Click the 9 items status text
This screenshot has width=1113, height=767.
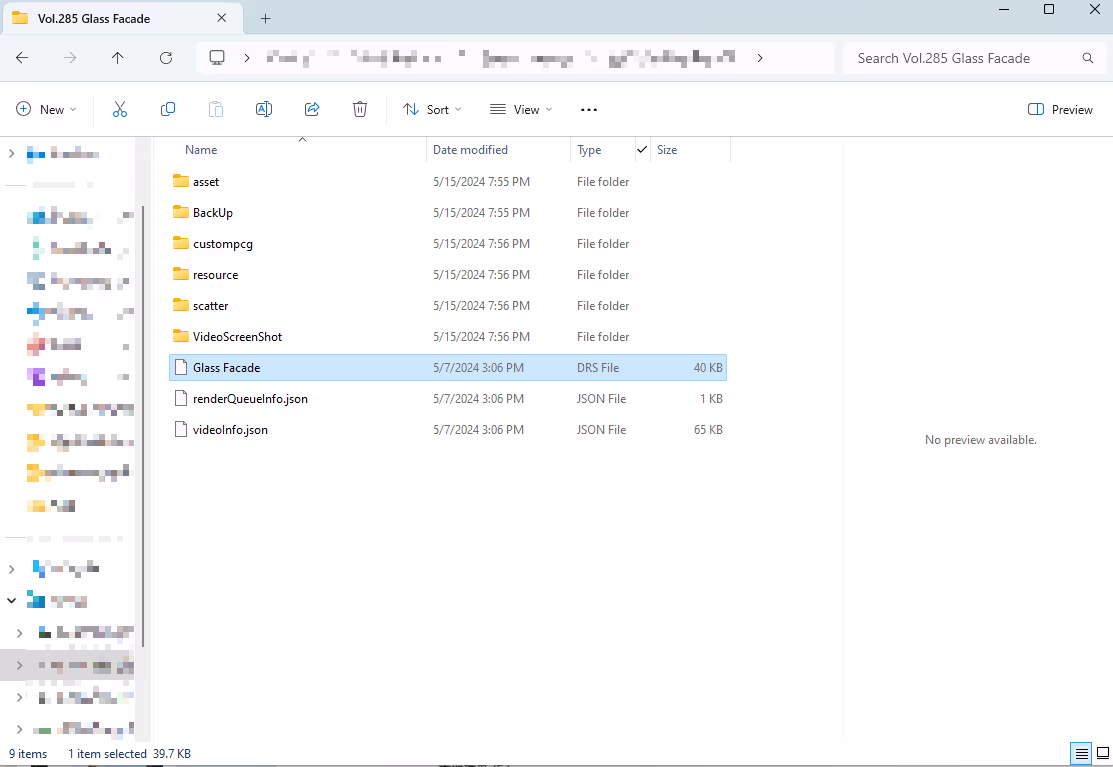coord(28,754)
